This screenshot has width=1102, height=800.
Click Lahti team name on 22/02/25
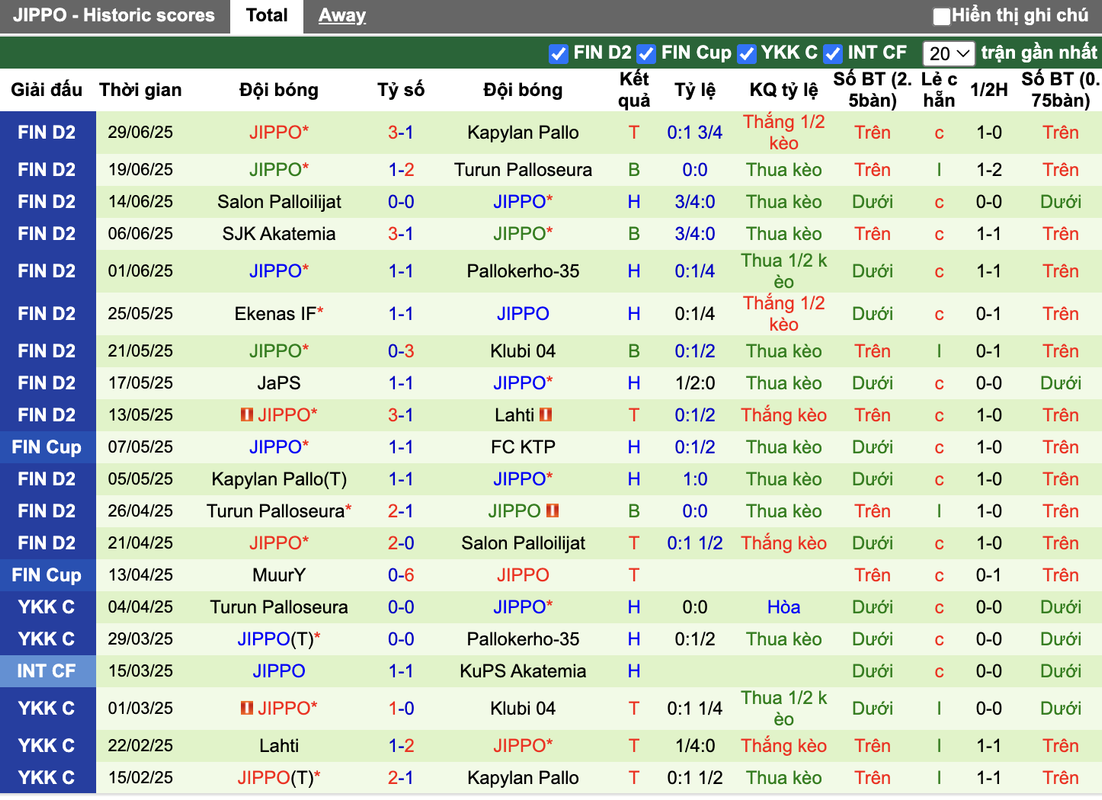279,745
